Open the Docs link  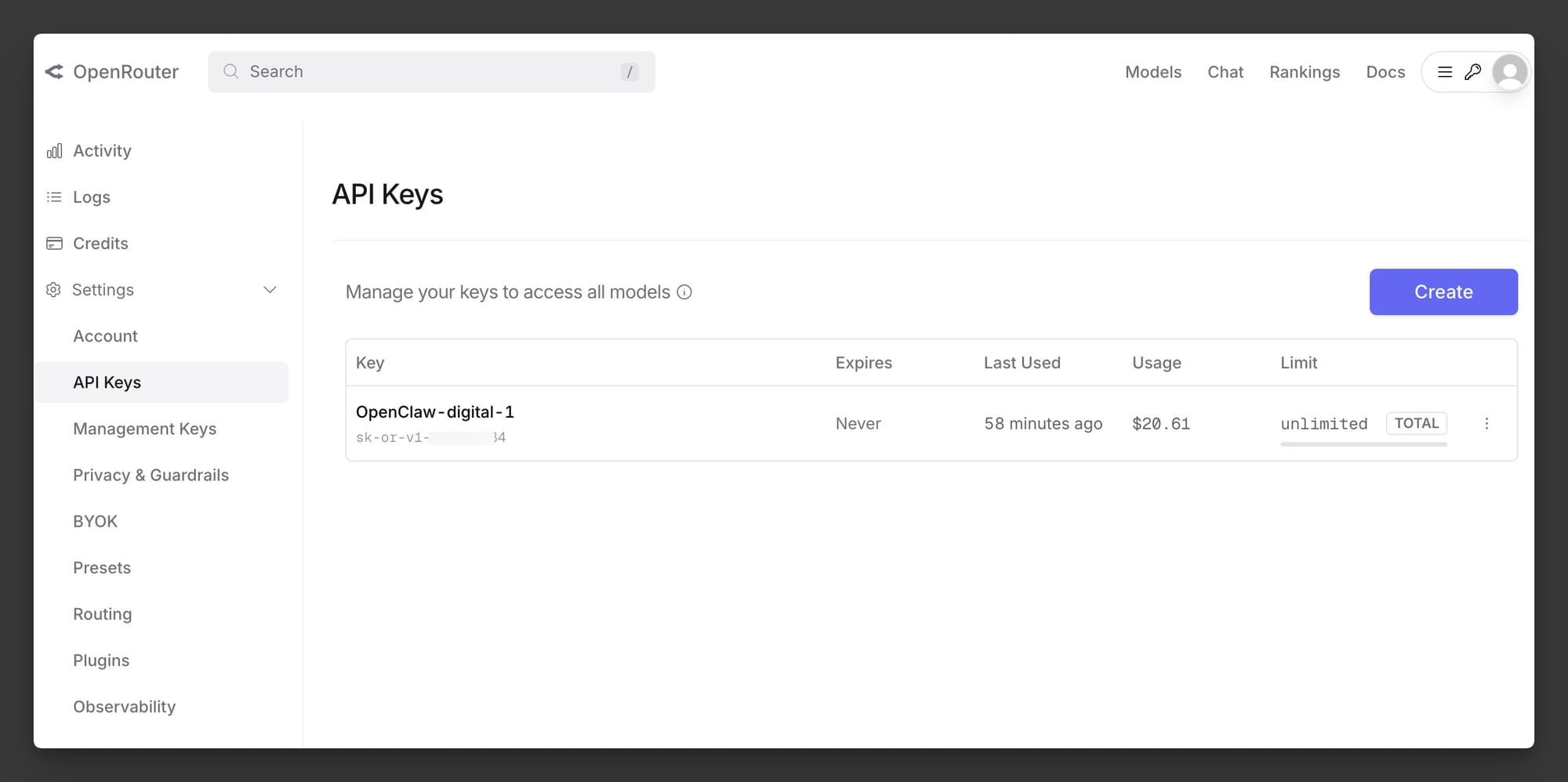(x=1385, y=72)
